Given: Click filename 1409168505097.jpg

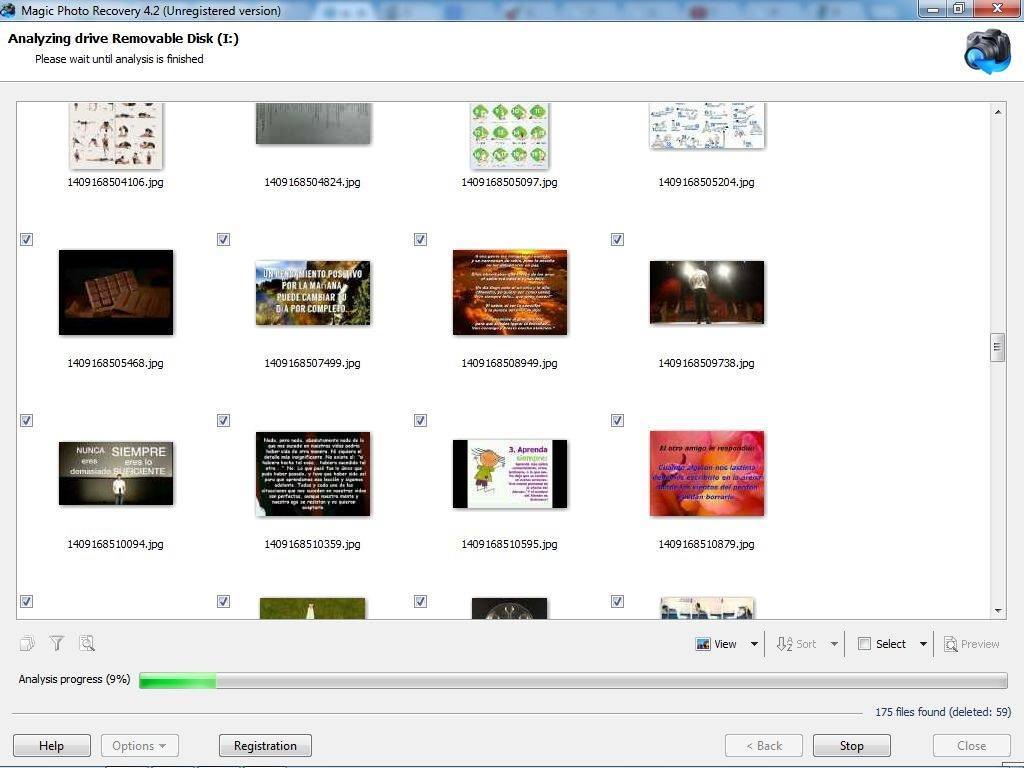Looking at the screenshot, I should pos(509,182).
